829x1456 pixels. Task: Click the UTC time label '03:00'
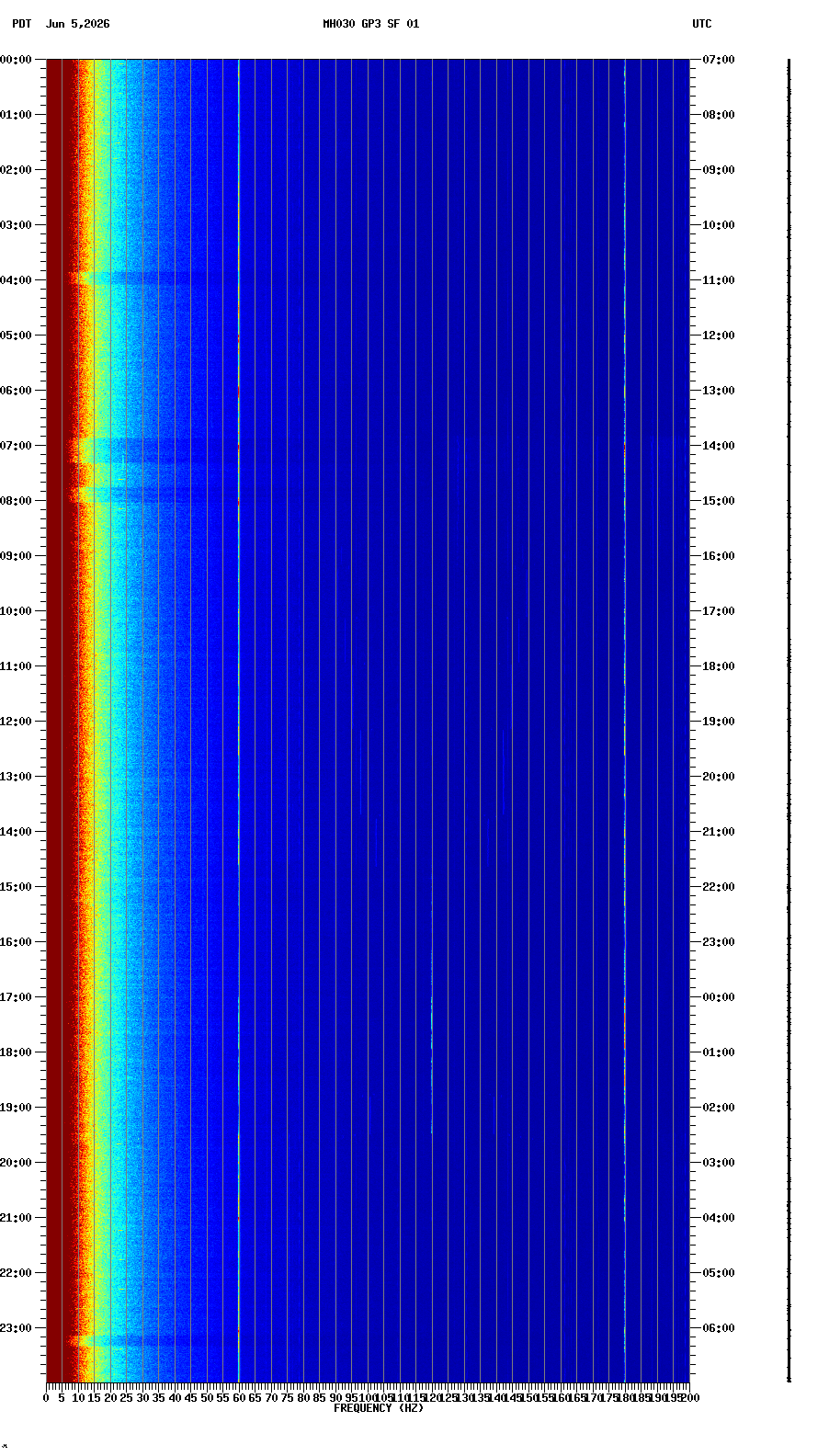719,1163
